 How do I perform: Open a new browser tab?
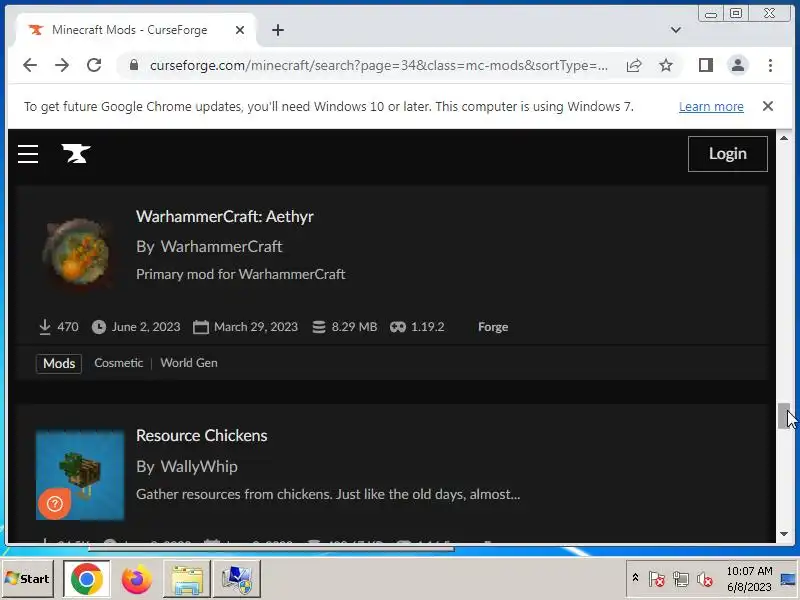coord(278,30)
